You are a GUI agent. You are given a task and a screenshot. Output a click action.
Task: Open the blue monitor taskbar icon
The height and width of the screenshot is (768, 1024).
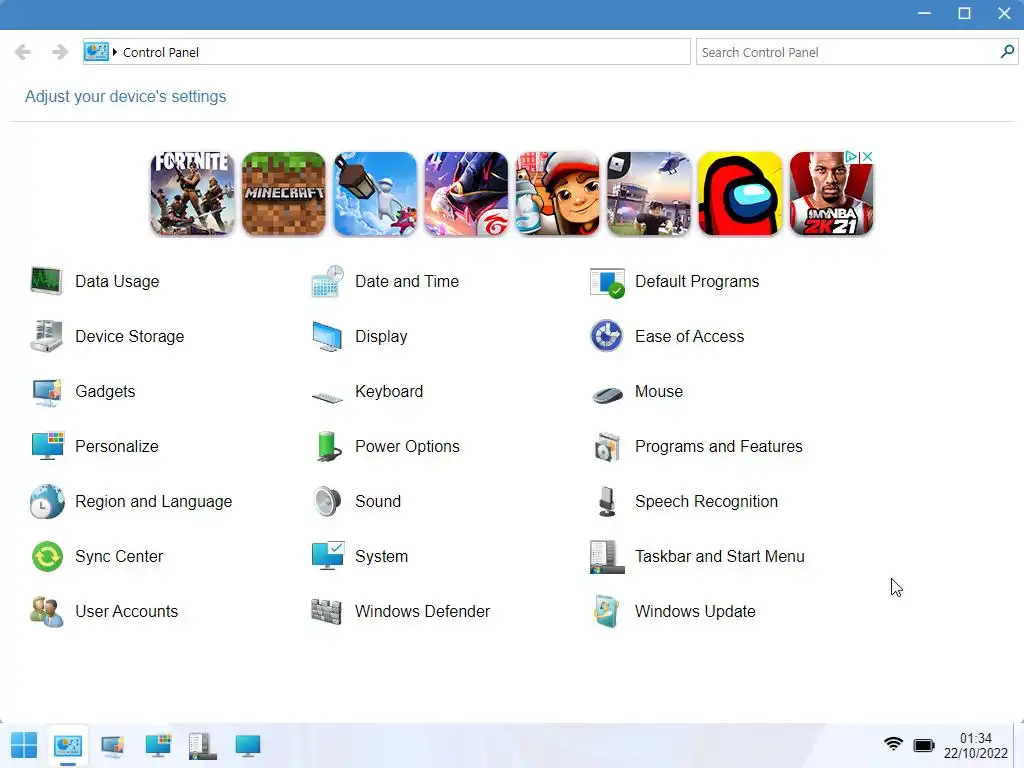click(x=248, y=746)
